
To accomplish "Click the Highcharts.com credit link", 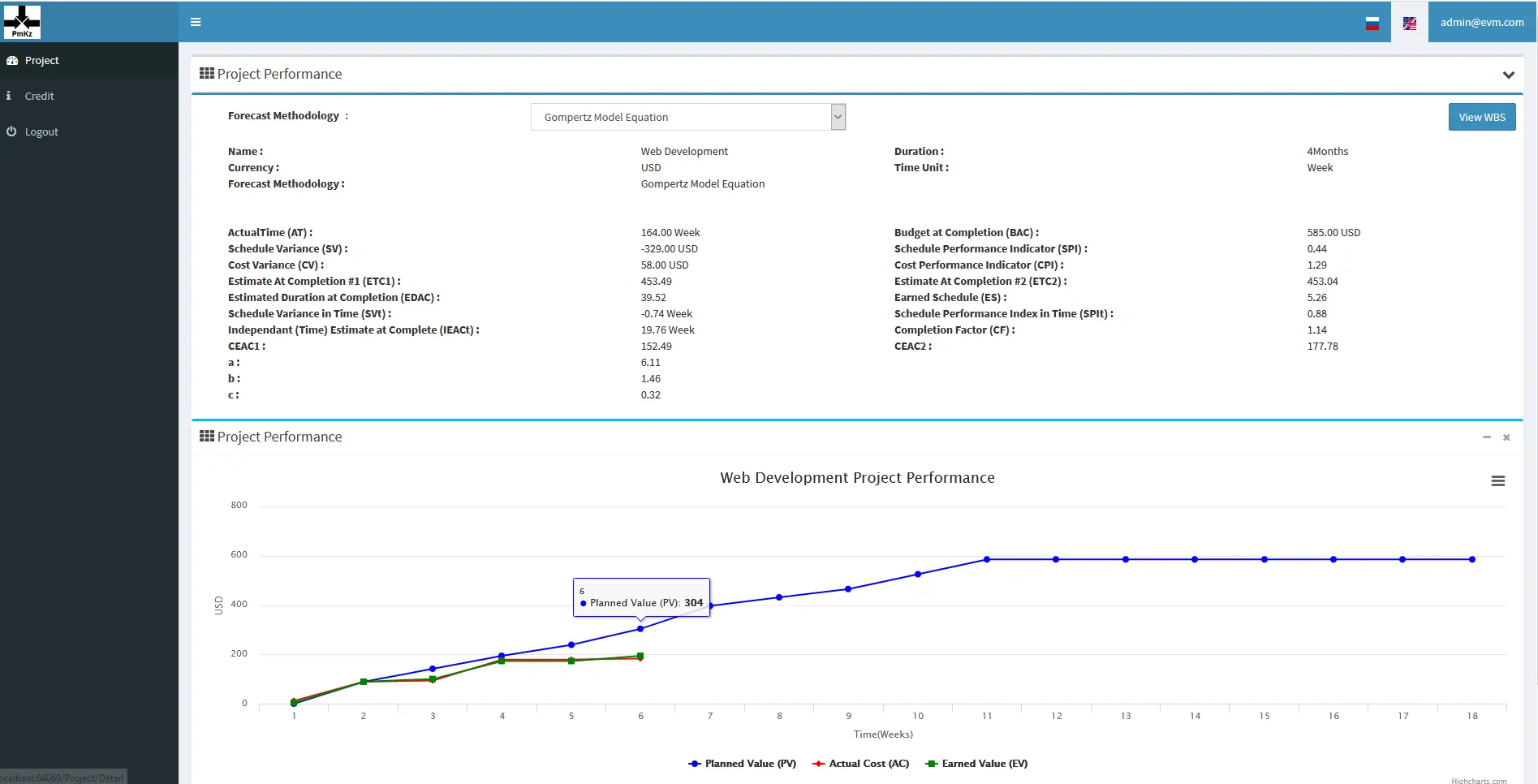I will click(1479, 781).
